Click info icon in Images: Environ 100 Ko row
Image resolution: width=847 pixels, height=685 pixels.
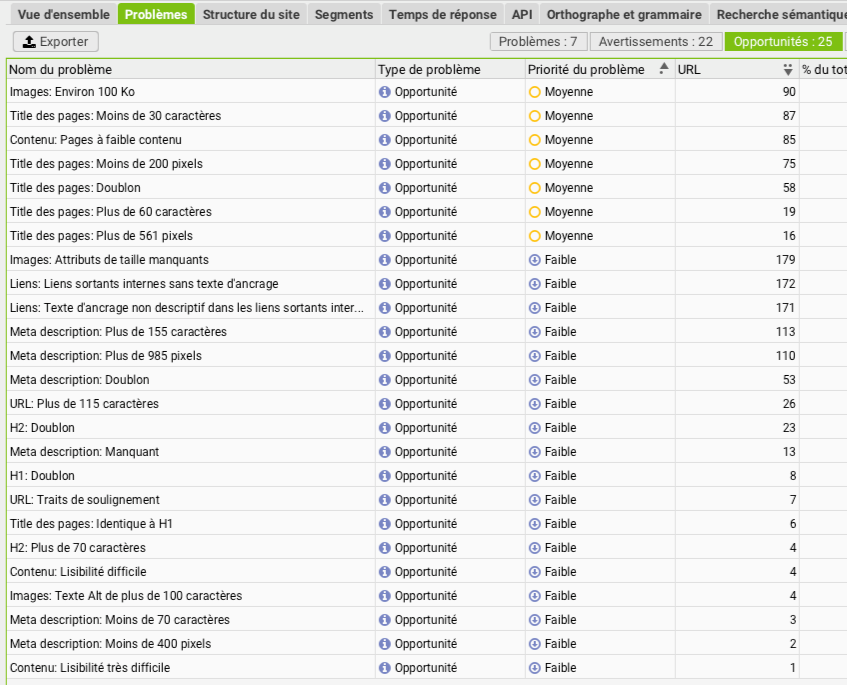point(385,92)
